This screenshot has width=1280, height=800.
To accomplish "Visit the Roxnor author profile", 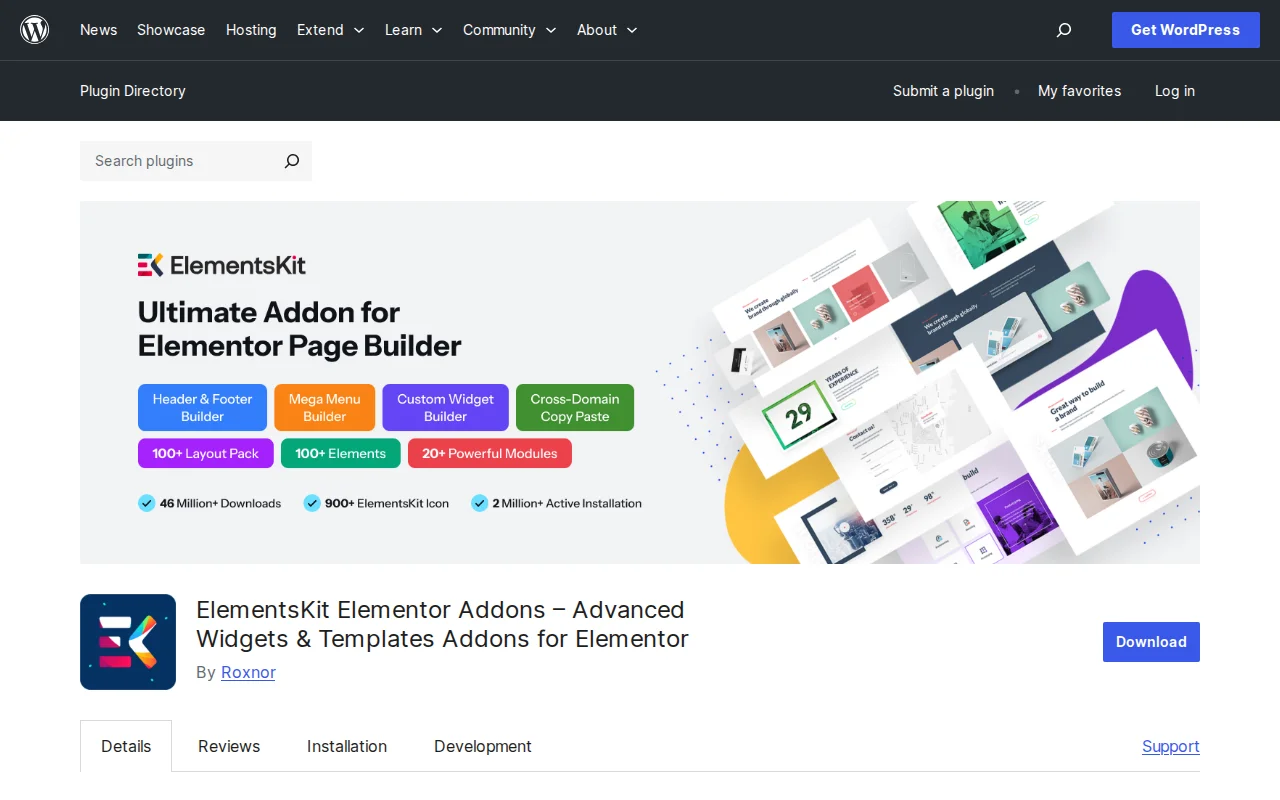I will click(x=247, y=672).
